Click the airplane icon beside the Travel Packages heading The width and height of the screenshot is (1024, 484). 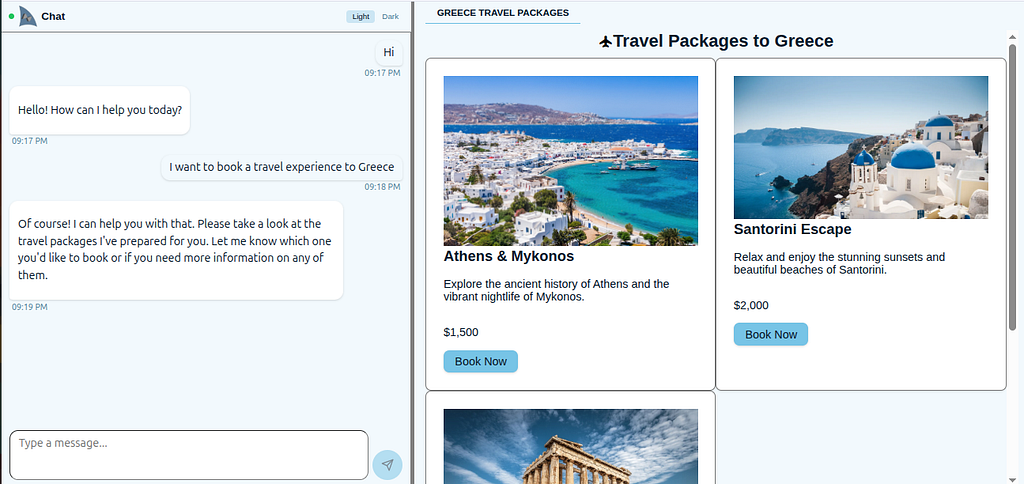605,42
